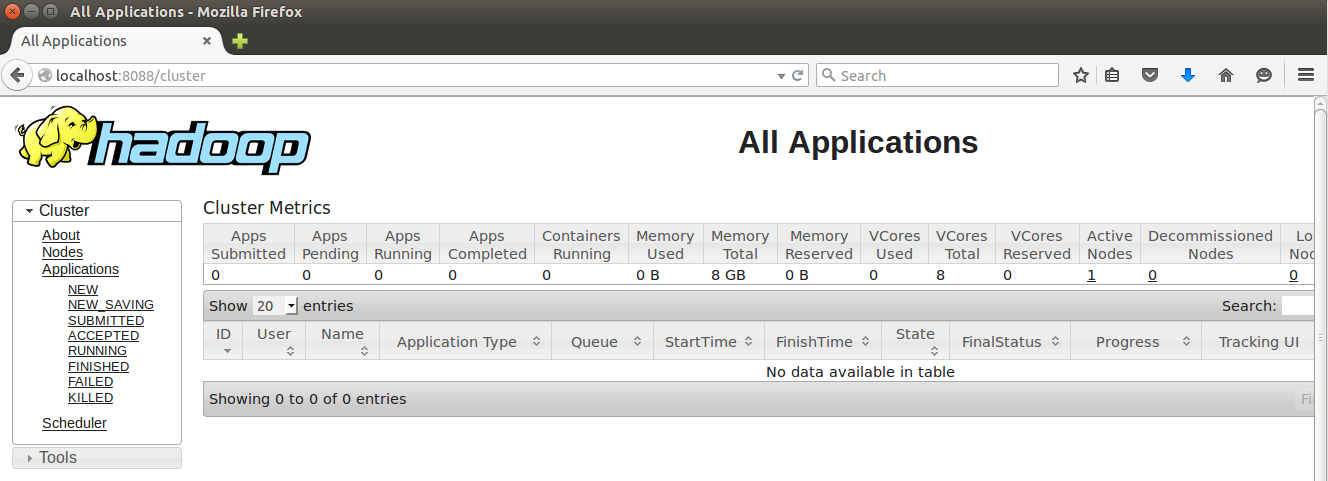Click the Containers Running column header

pos(581,245)
